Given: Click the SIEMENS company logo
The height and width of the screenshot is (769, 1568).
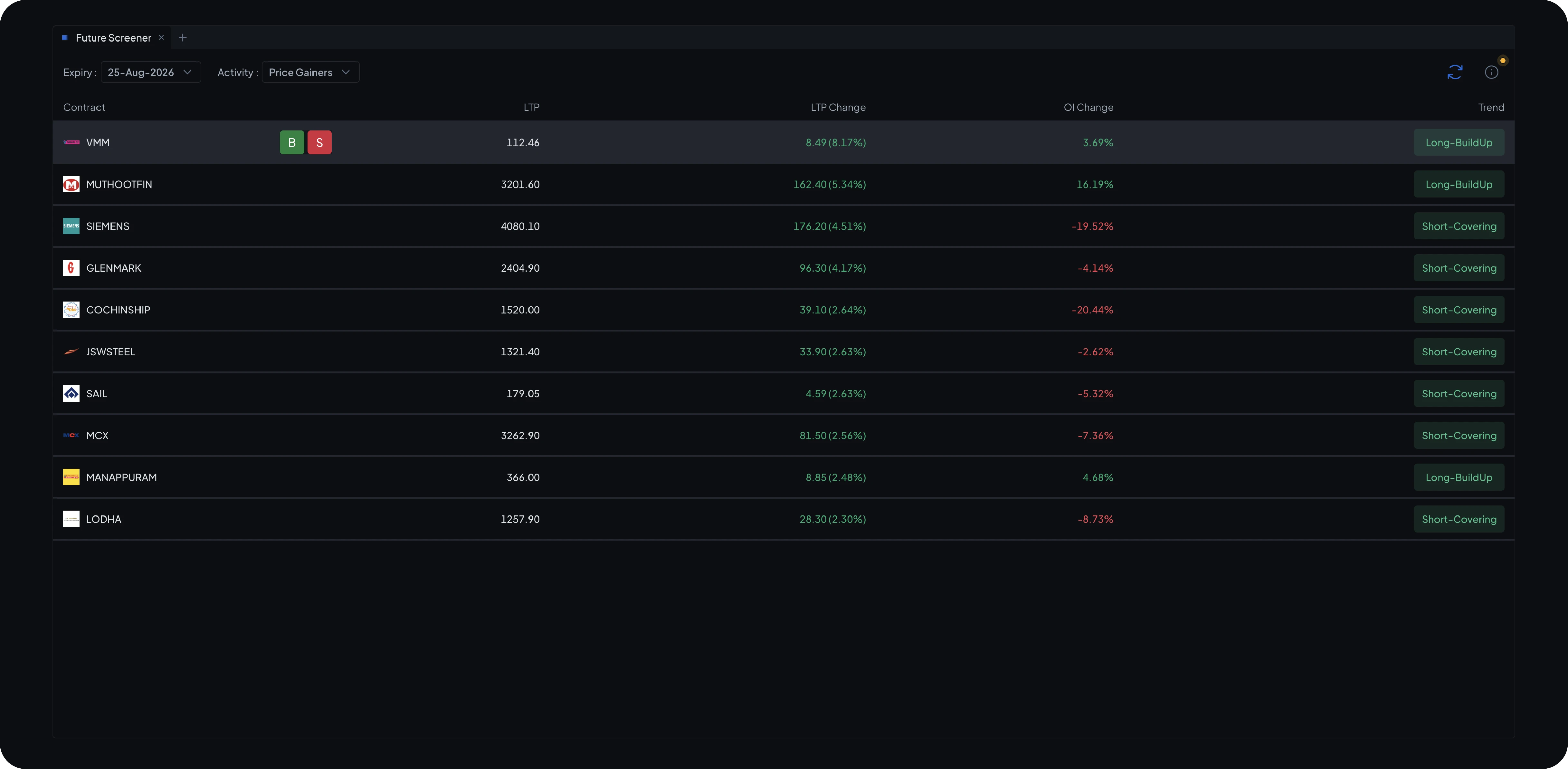Looking at the screenshot, I should [71, 226].
